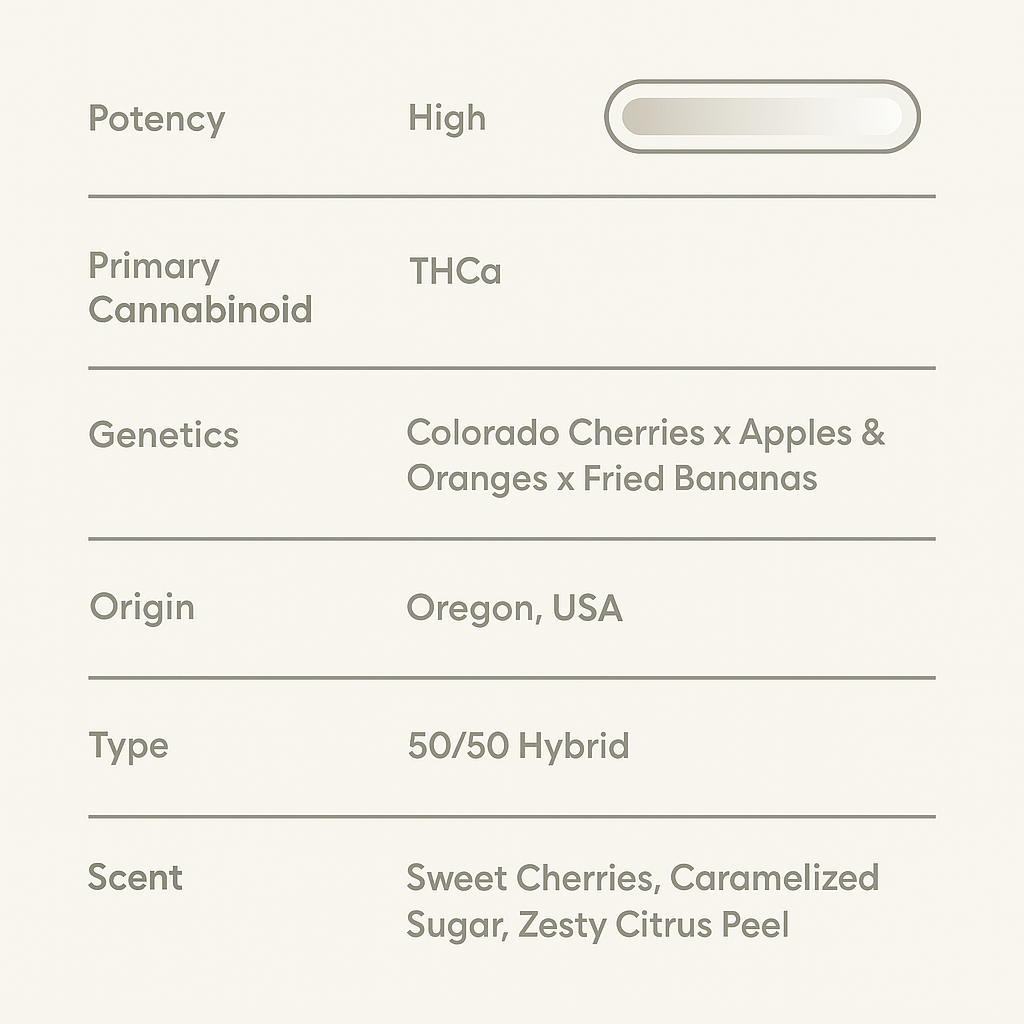Click Colorado Cherries in the genetics
1024x1024 pixels.
tap(555, 433)
